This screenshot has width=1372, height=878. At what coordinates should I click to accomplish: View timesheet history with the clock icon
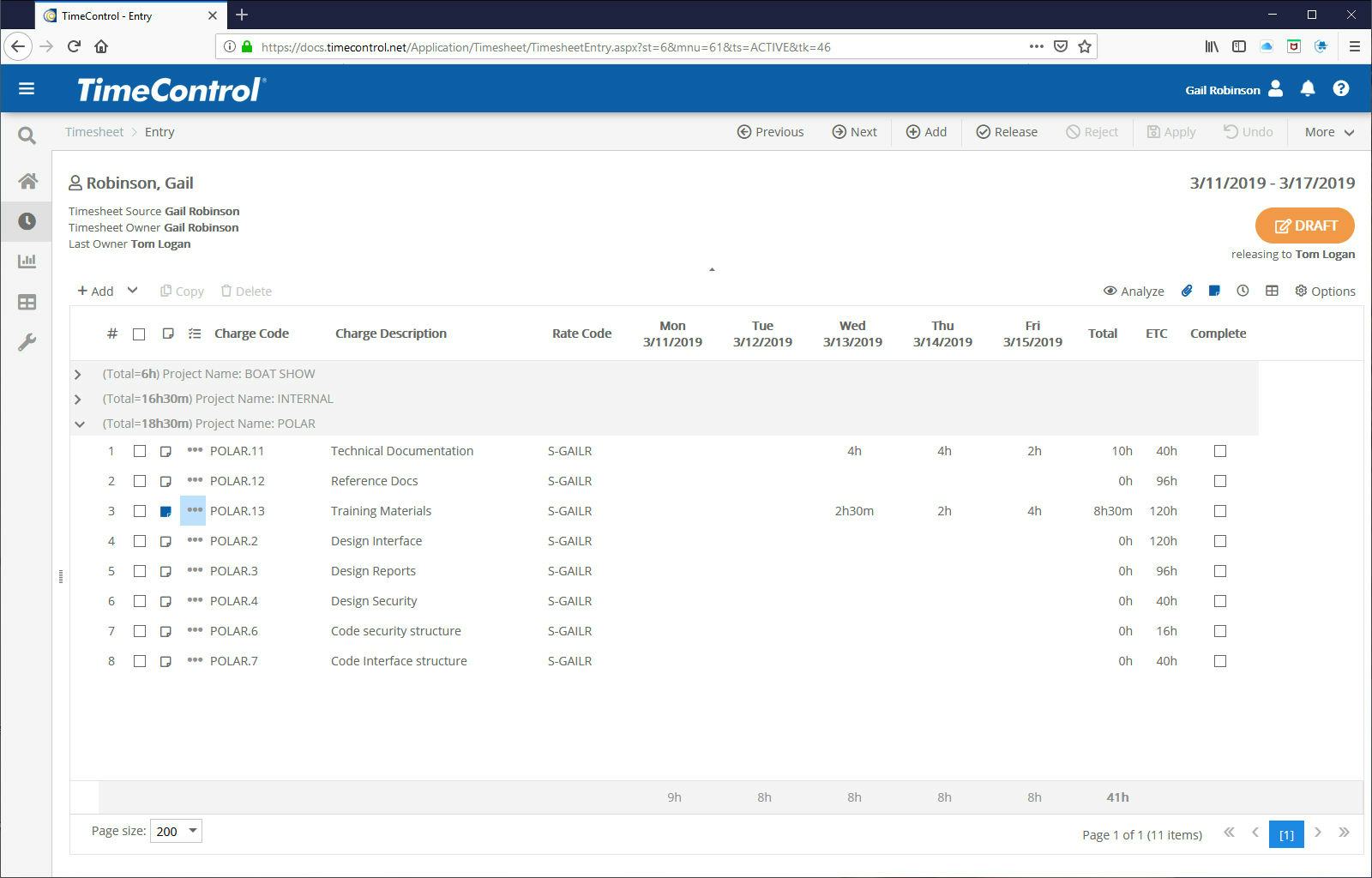tap(1243, 291)
